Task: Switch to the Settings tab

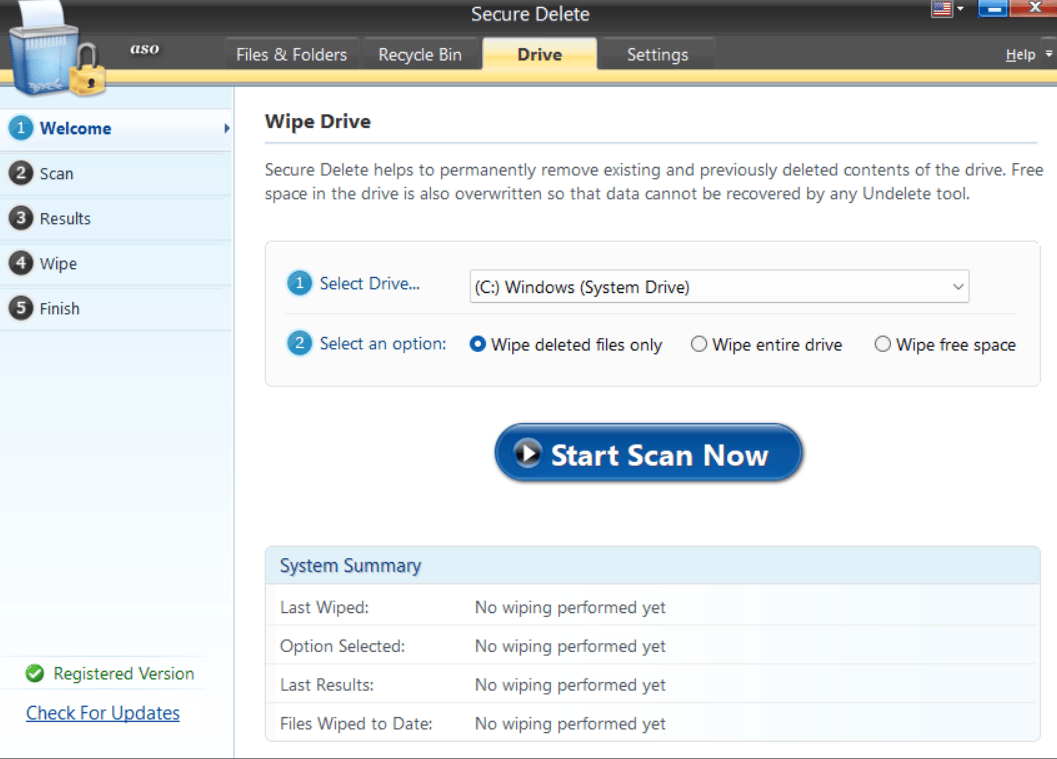Action: point(657,54)
